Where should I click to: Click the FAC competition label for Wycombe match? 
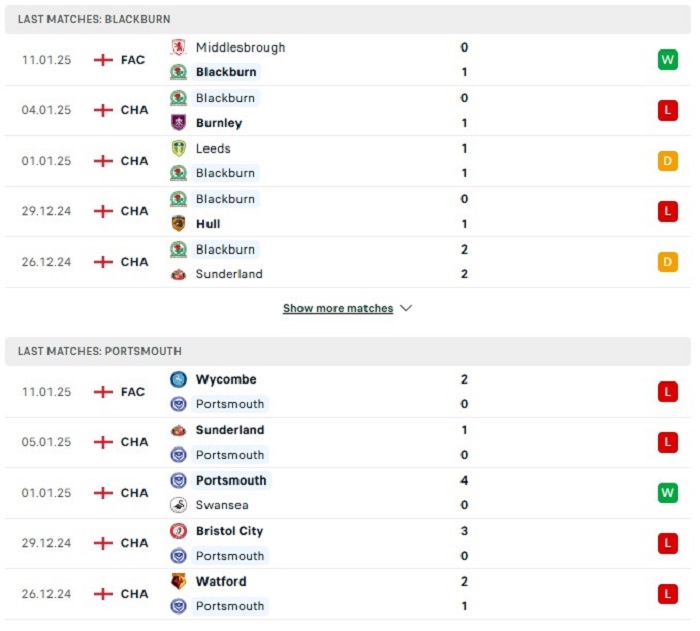coord(133,392)
